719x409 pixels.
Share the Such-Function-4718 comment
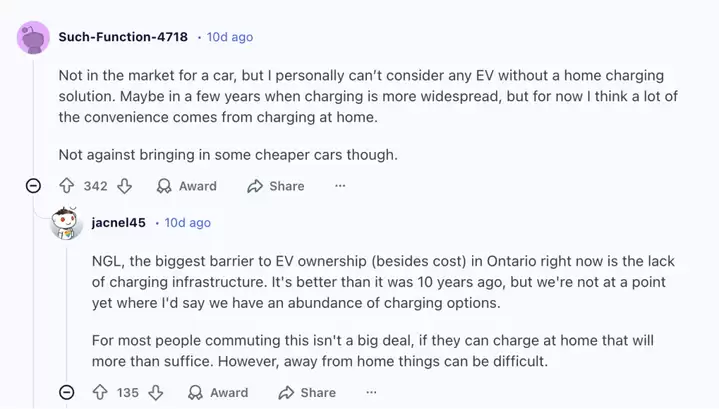click(x=275, y=186)
